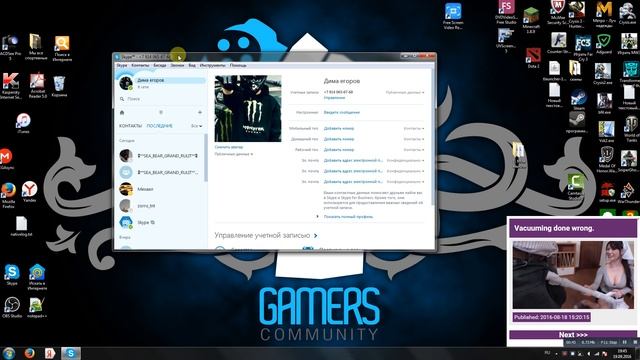Open the Звонки menu
This screenshot has width=640, height=360.
(177, 65)
